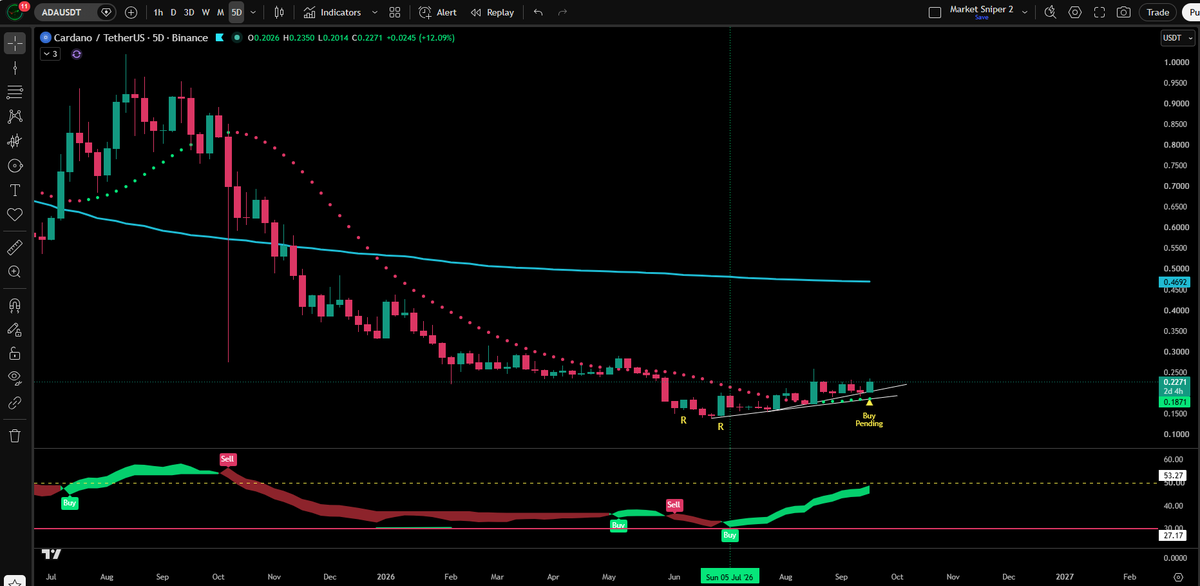Select the ruler measure tool
The width and height of the screenshot is (1200, 586).
(x=15, y=246)
